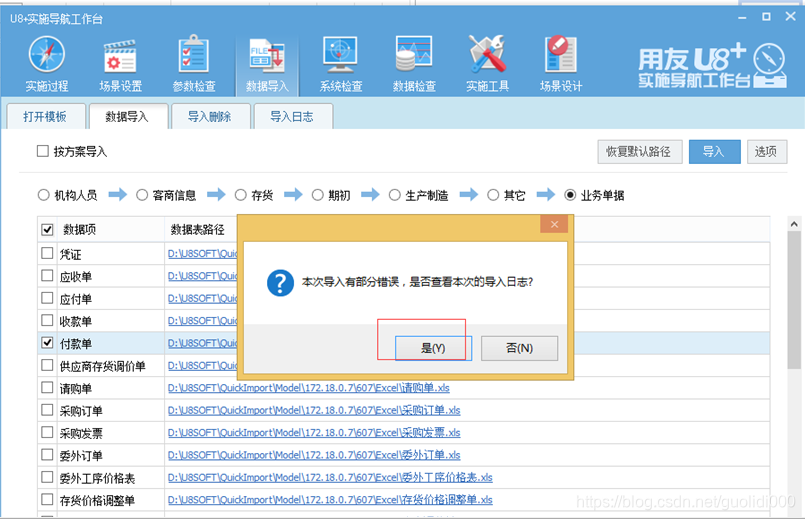Click the 收款单 row label
Image resolution: width=805 pixels, height=520 pixels.
click(x=76, y=321)
